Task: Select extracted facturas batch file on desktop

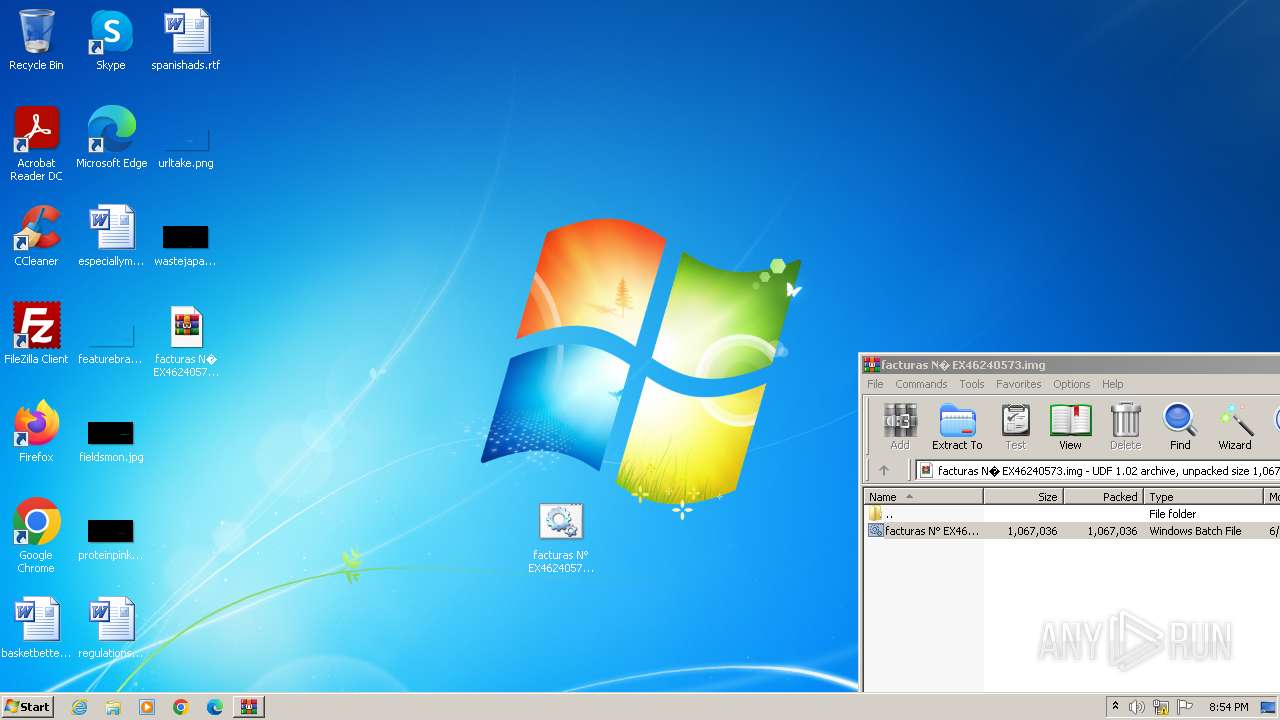Action: pos(561,538)
